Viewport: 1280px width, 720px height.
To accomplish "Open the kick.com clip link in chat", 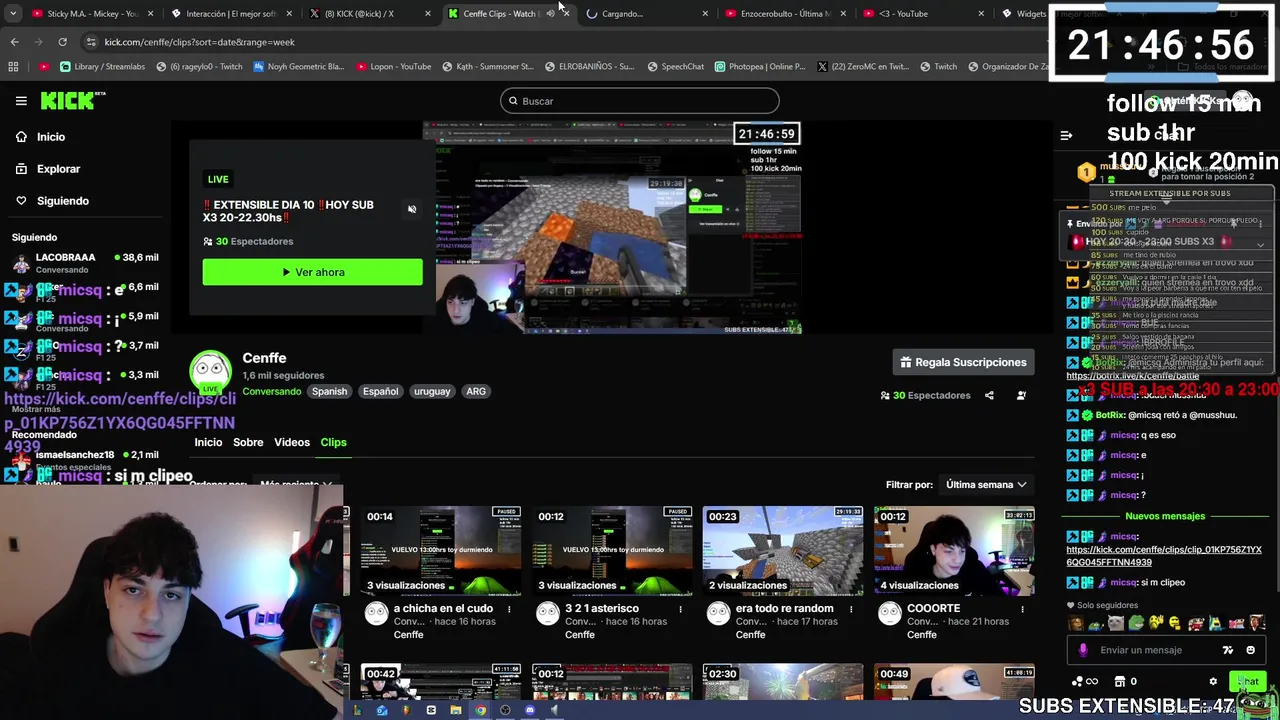I will click(1164, 556).
